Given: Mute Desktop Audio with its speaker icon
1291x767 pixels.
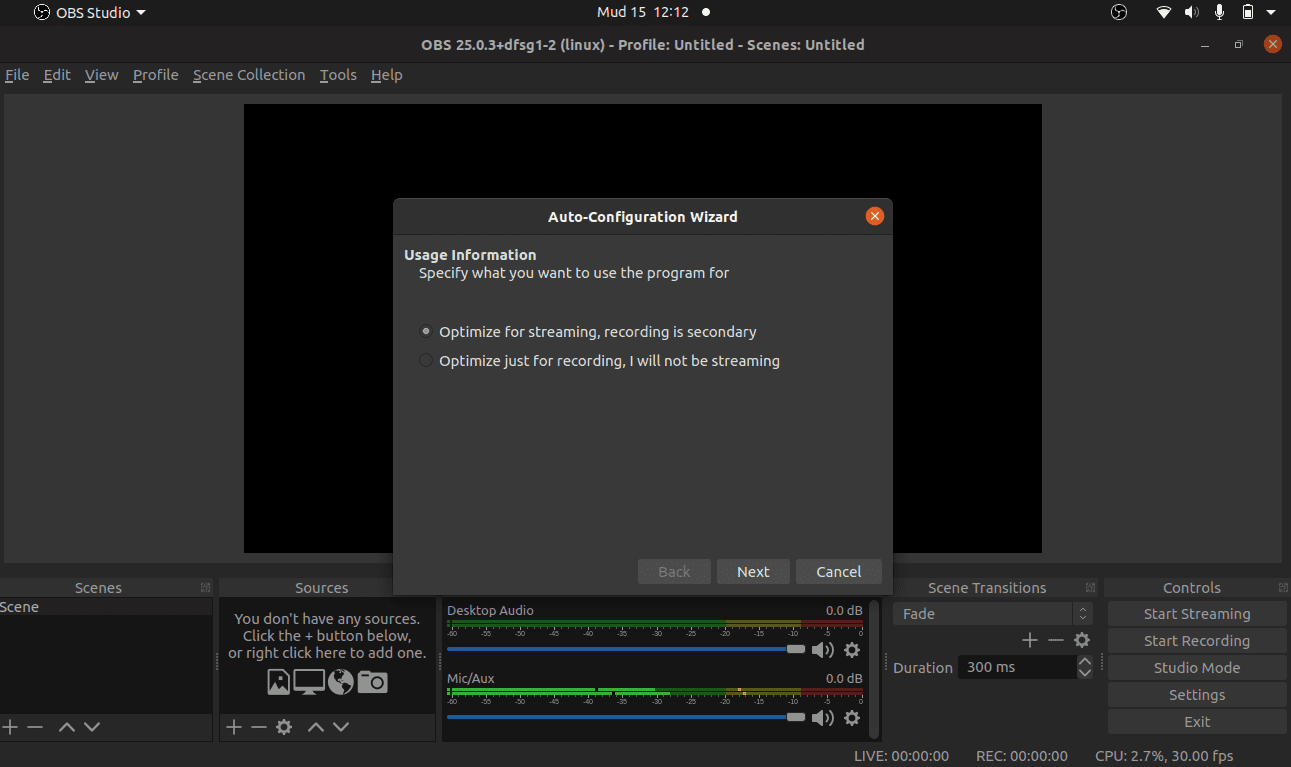Looking at the screenshot, I should (823, 650).
